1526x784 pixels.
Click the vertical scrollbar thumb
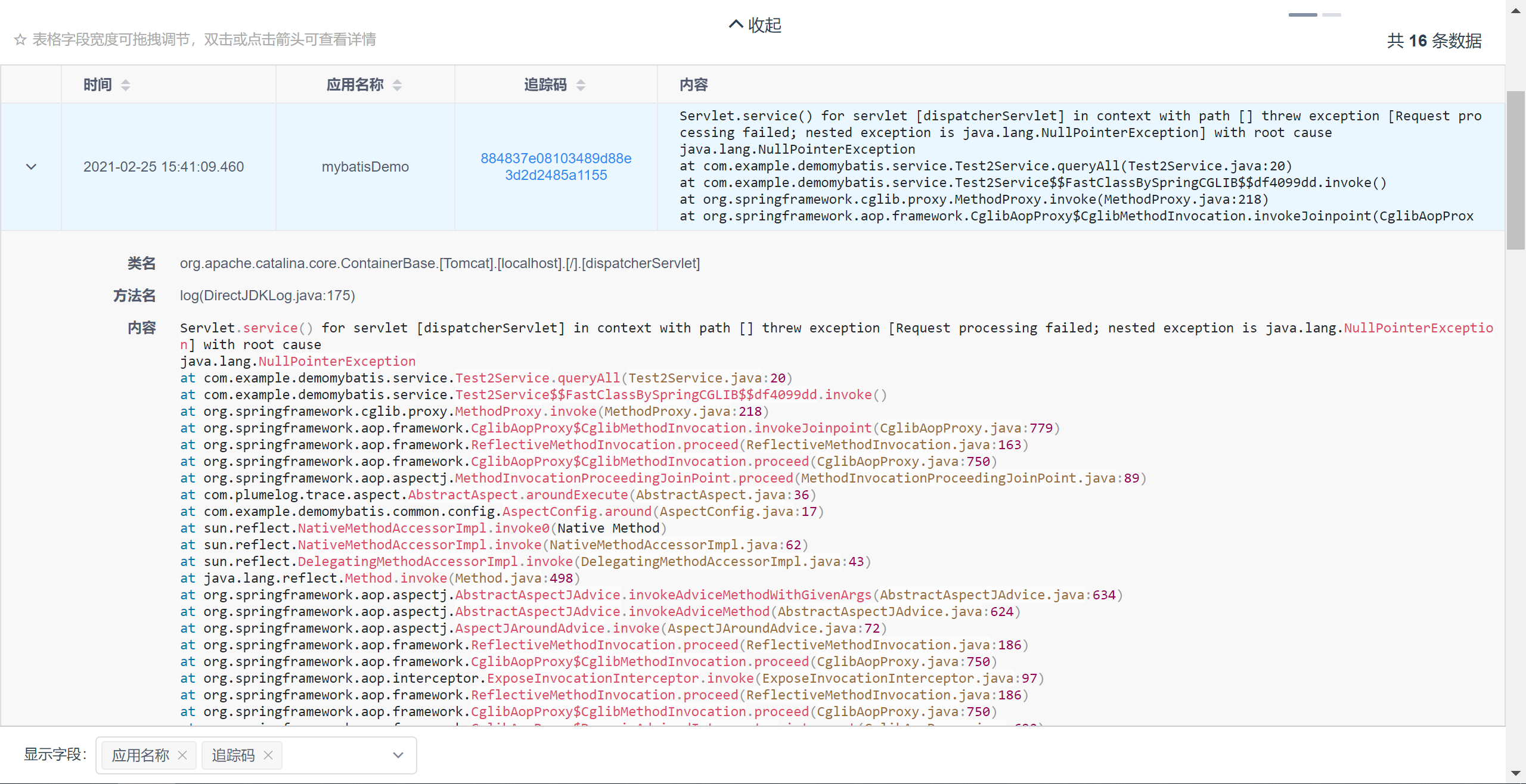coord(1516,170)
